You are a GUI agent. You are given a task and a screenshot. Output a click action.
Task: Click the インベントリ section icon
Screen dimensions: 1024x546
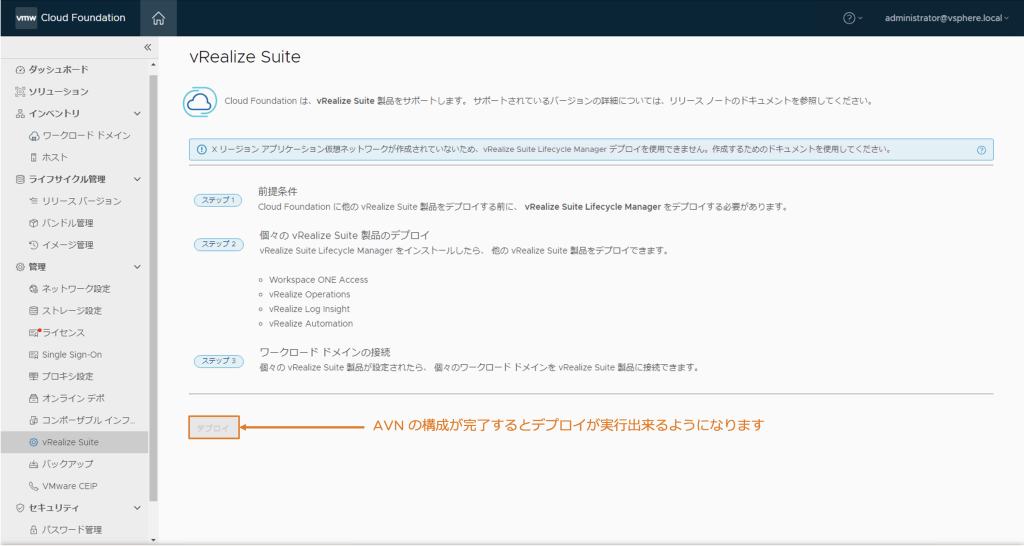tap(20, 114)
